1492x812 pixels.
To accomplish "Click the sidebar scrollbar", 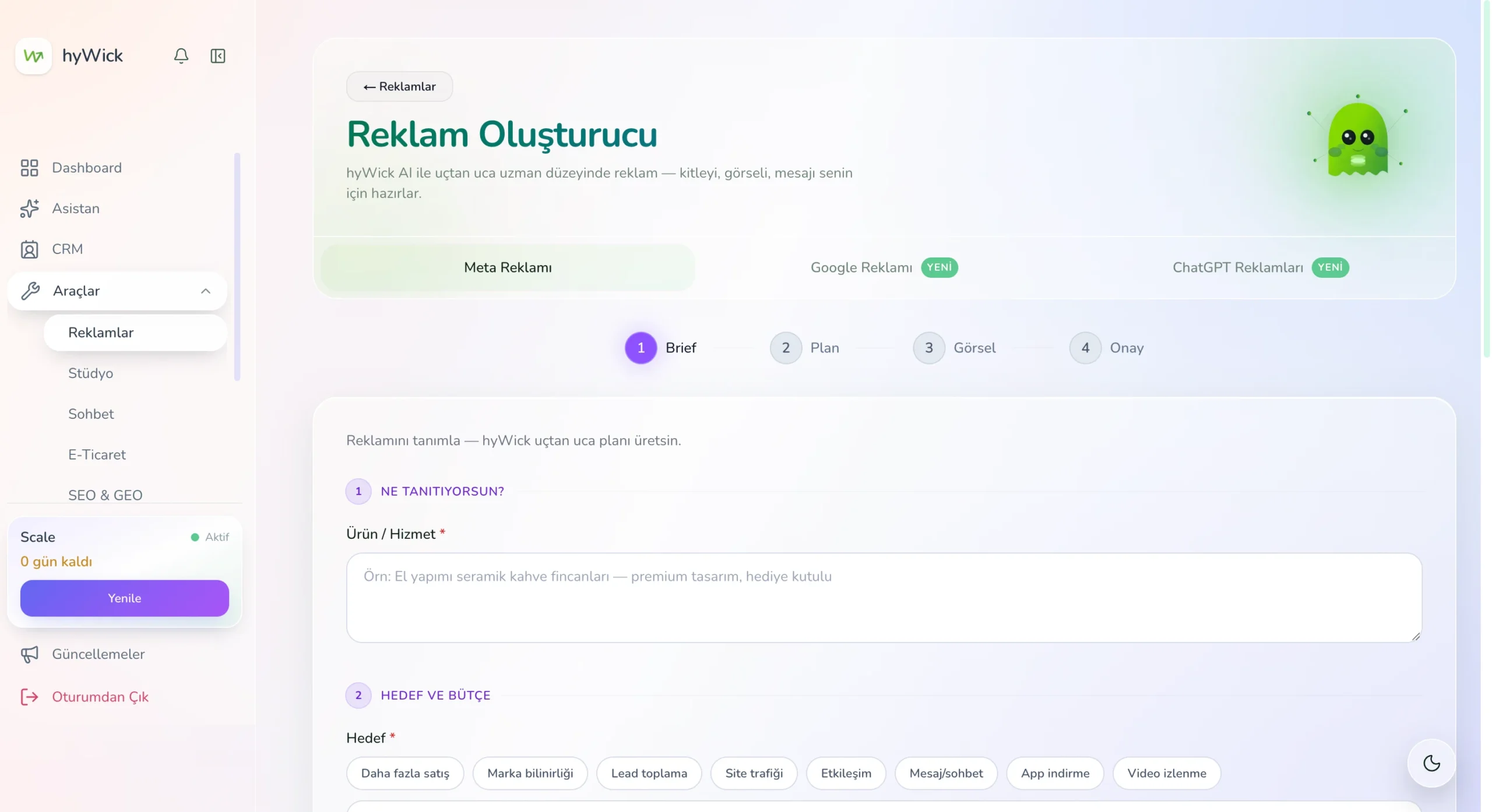I will (237, 267).
